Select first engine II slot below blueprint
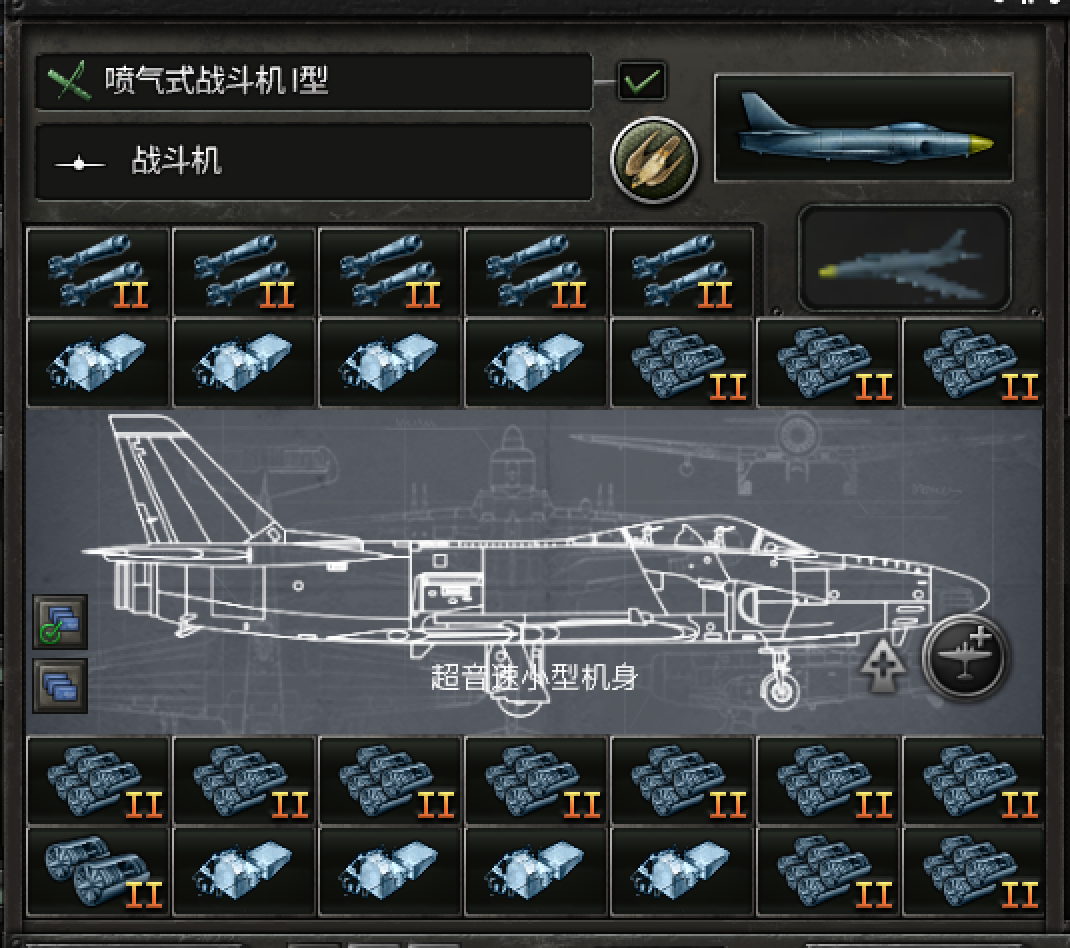The height and width of the screenshot is (948, 1070). (x=98, y=781)
